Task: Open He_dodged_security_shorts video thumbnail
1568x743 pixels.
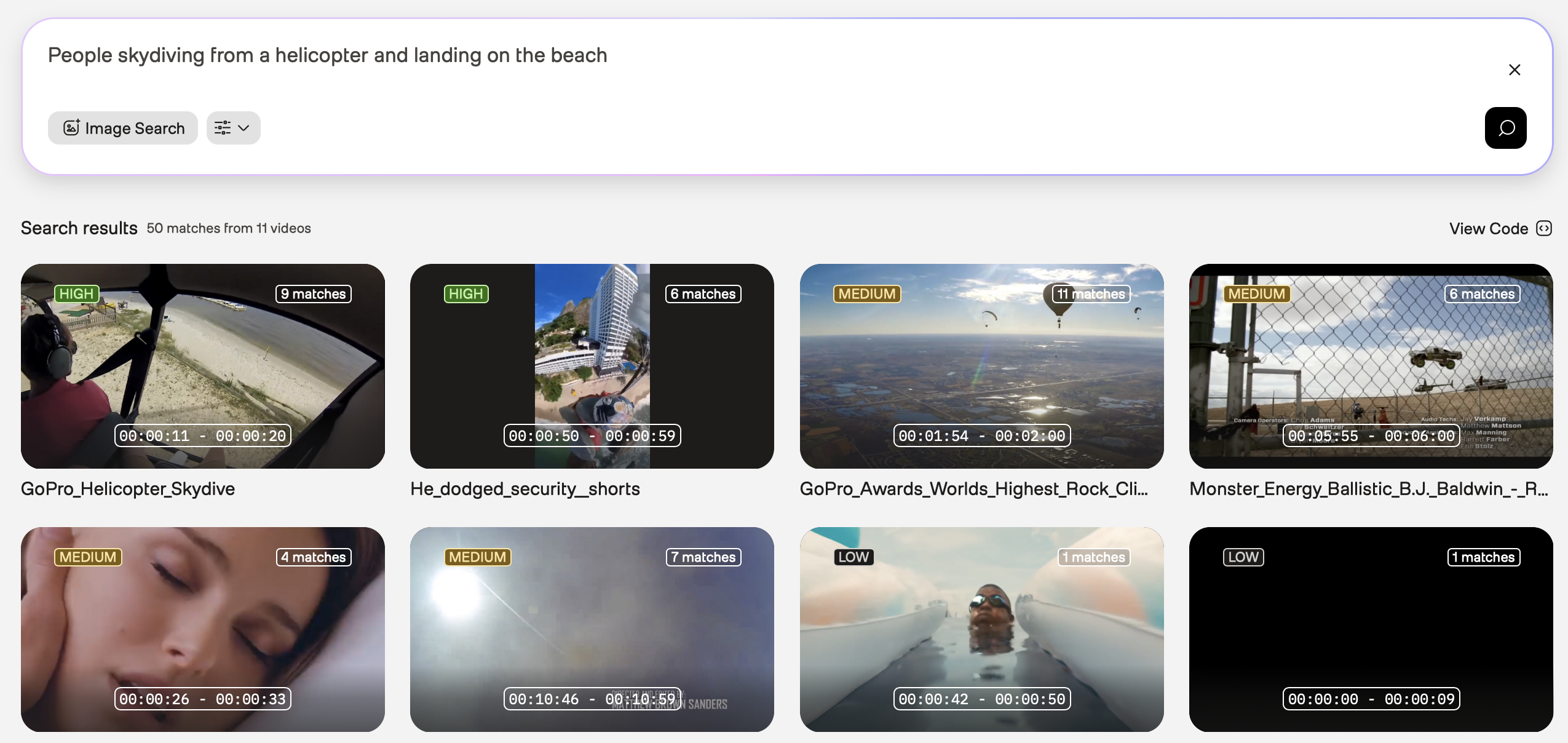Action: coord(592,366)
